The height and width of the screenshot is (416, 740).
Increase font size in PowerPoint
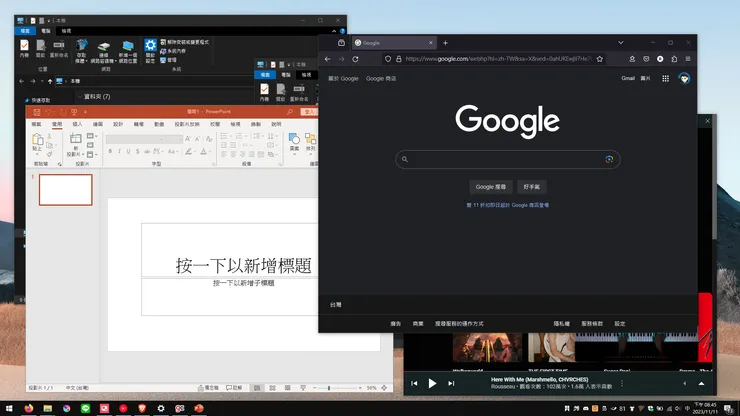coord(188,139)
